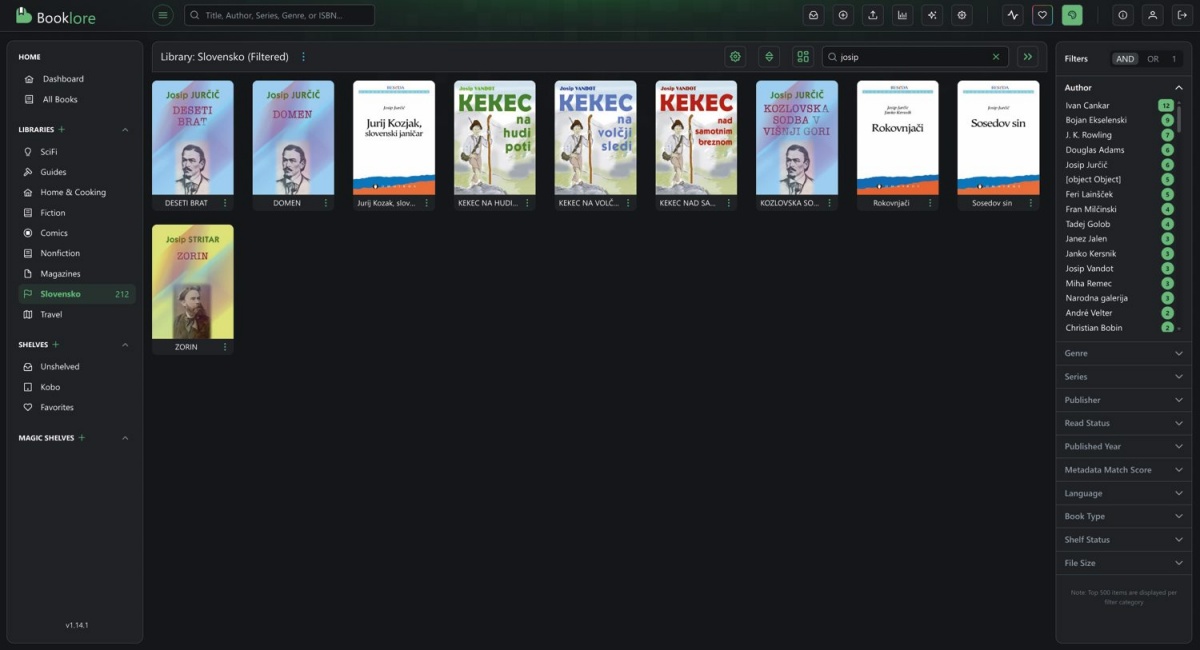Click the heart donate icon in top bar
The width and height of the screenshot is (1200, 650).
click(x=1043, y=15)
